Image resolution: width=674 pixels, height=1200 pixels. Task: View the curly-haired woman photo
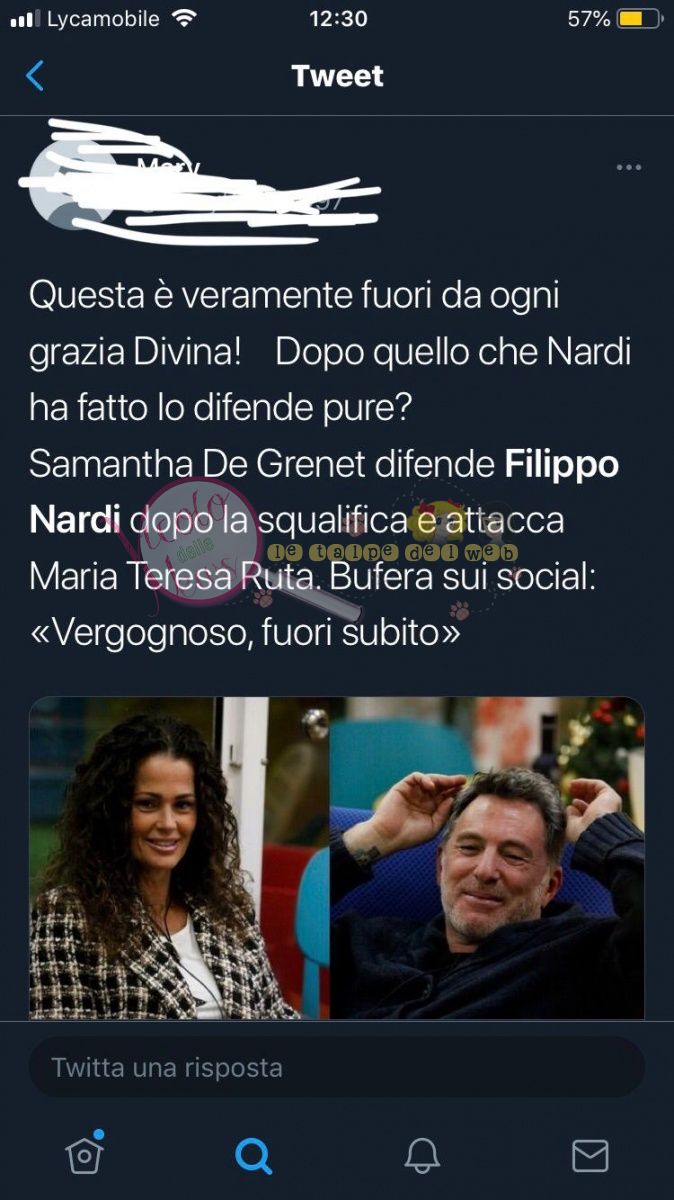179,858
